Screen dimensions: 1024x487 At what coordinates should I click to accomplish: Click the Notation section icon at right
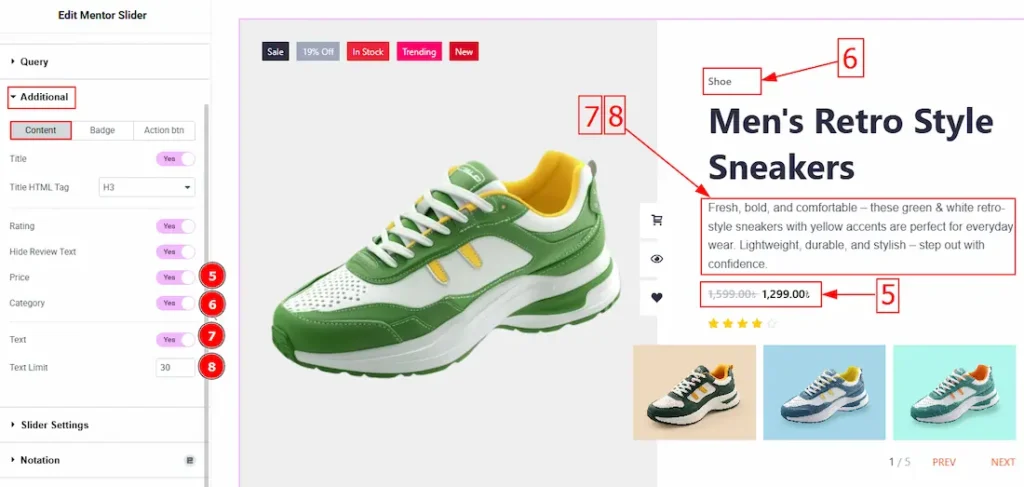pos(190,460)
